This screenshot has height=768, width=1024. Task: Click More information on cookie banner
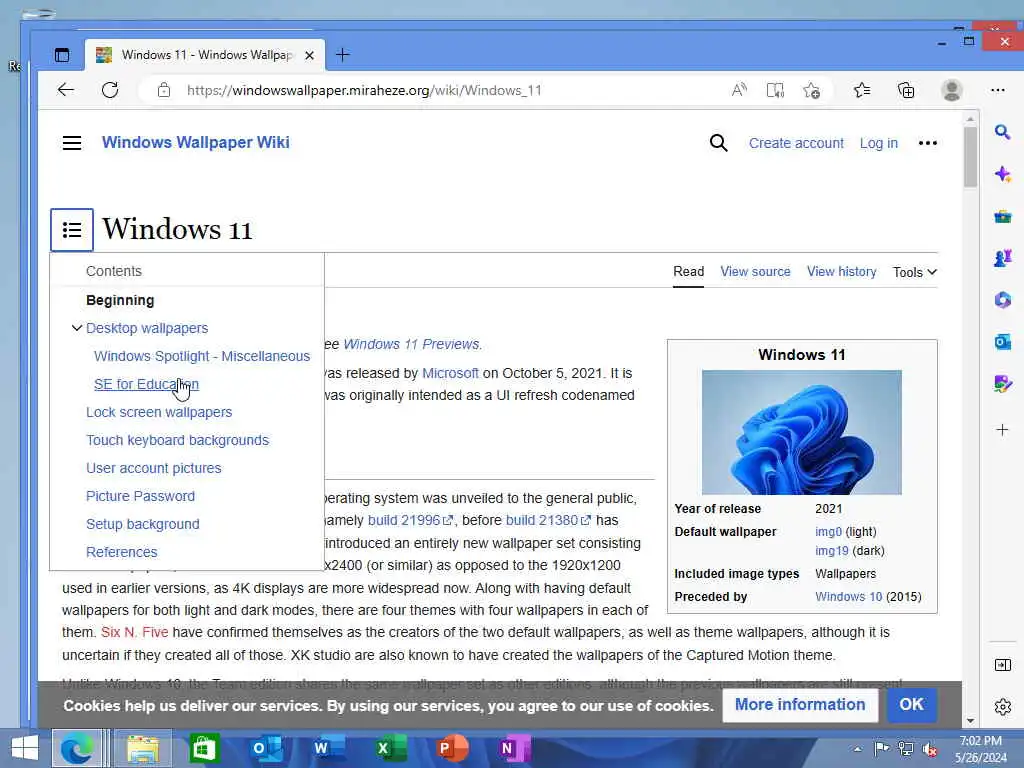tap(800, 705)
